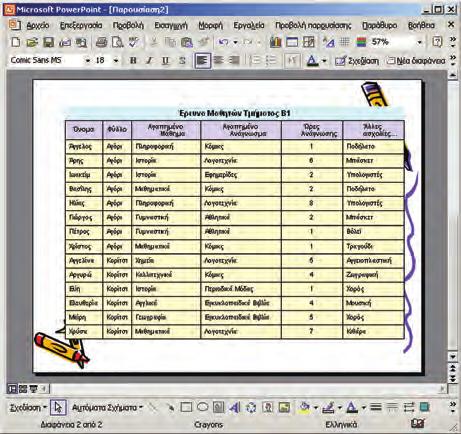Draw a line with the Line tool
This screenshot has height=434, width=461.
coord(153,407)
